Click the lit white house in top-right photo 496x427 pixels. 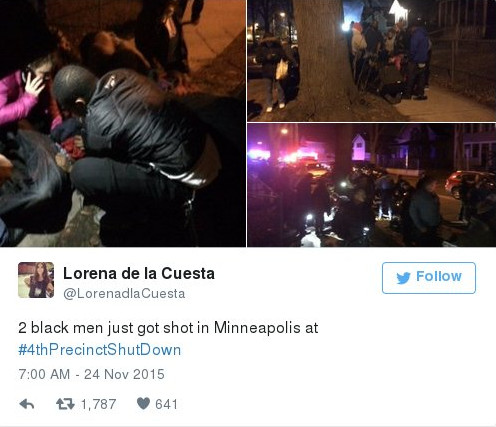coord(399,11)
